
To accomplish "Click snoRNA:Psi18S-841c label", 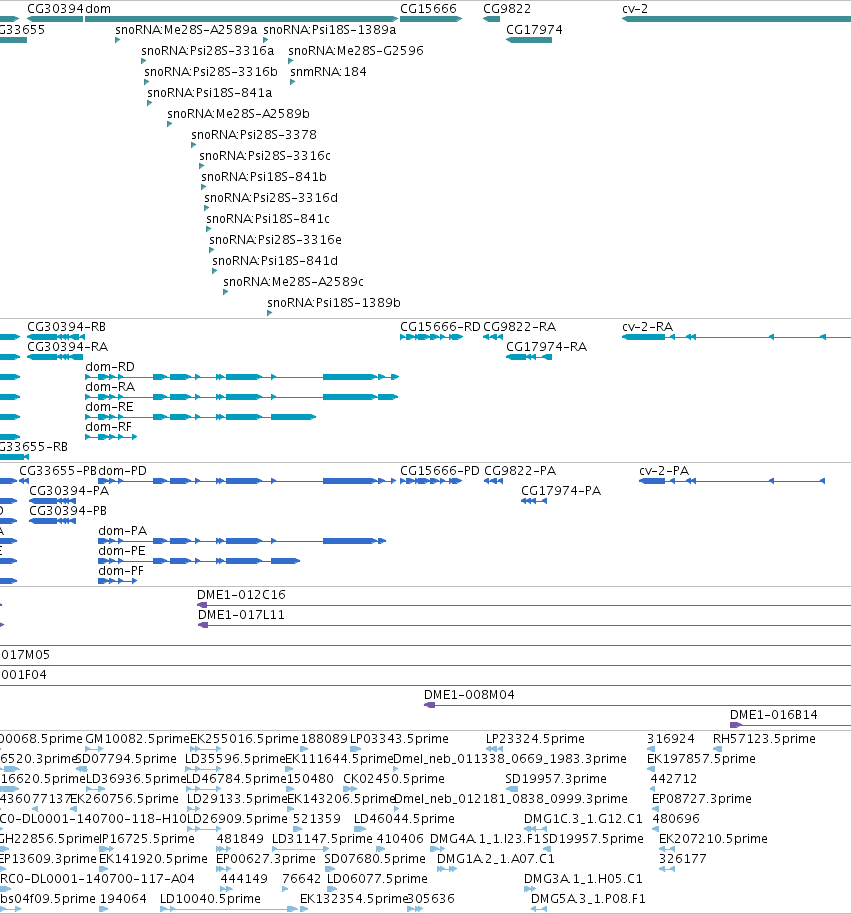I will (268, 219).
